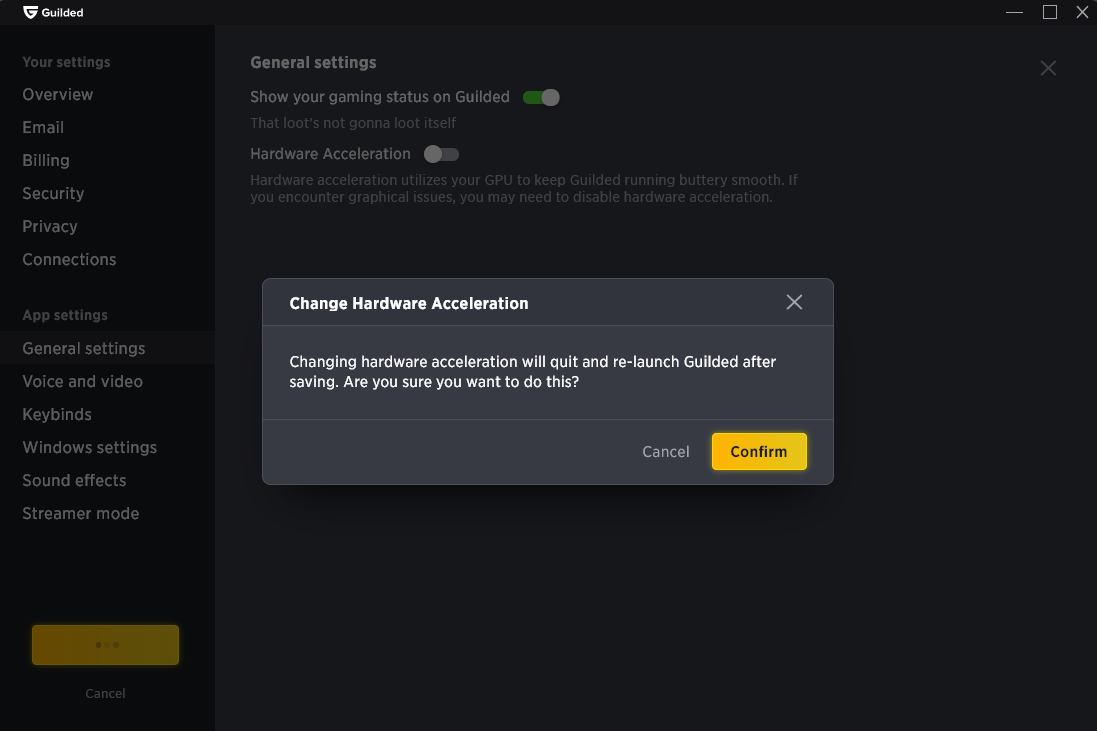
Task: Select Sound effects in sidebar
Action: tap(74, 481)
